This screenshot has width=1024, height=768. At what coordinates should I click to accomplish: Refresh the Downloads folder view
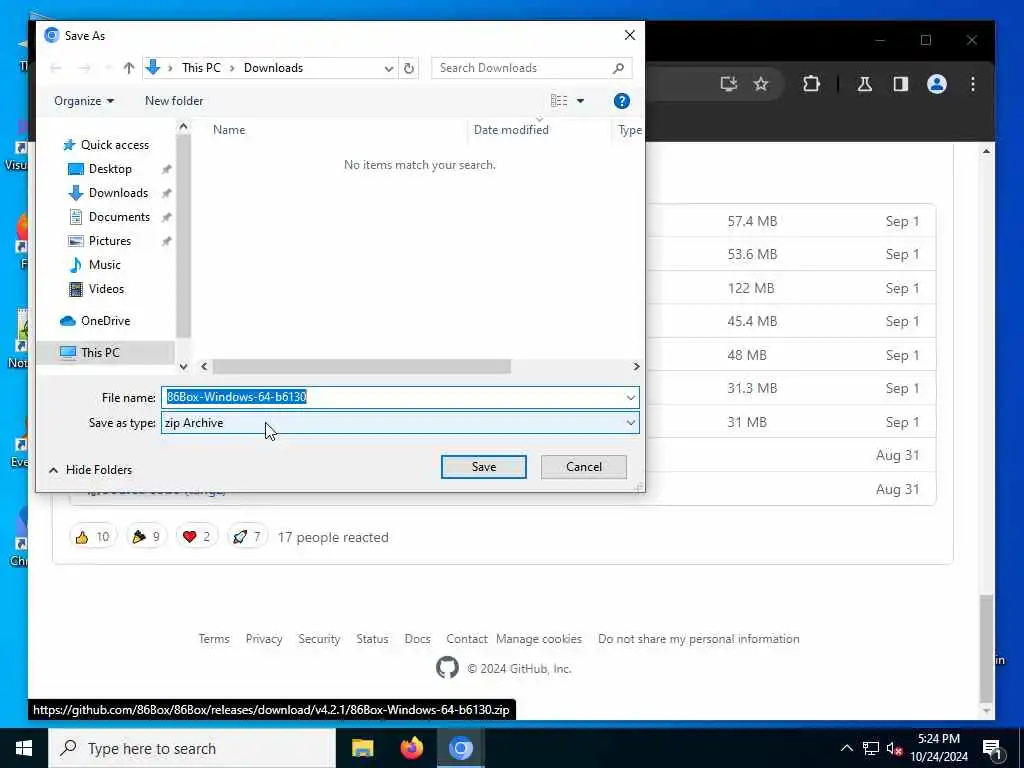pos(409,68)
